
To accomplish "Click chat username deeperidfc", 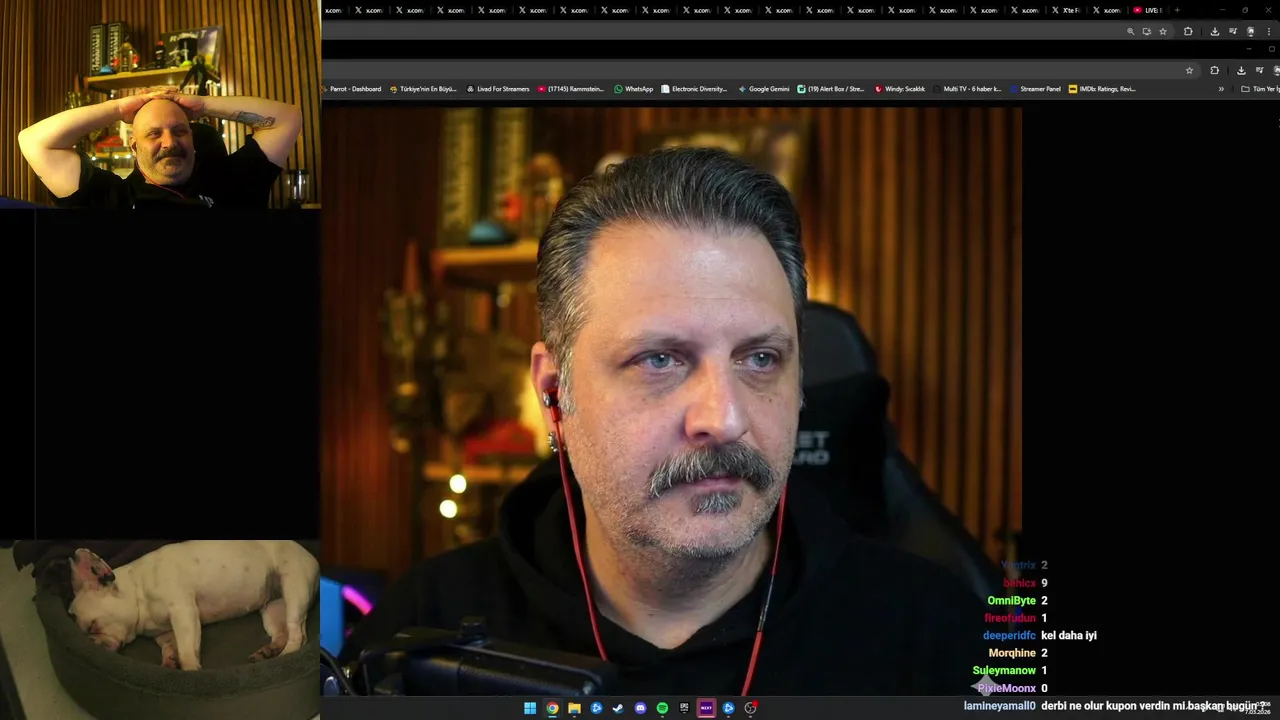I will (x=1009, y=636).
